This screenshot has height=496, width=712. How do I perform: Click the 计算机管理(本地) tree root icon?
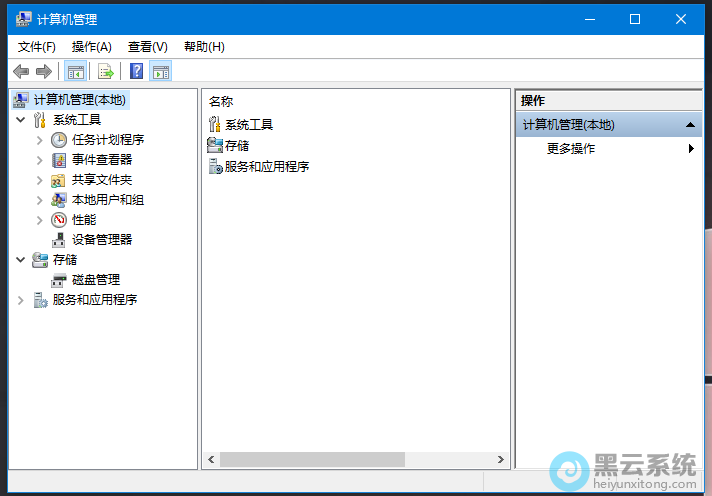pos(20,100)
